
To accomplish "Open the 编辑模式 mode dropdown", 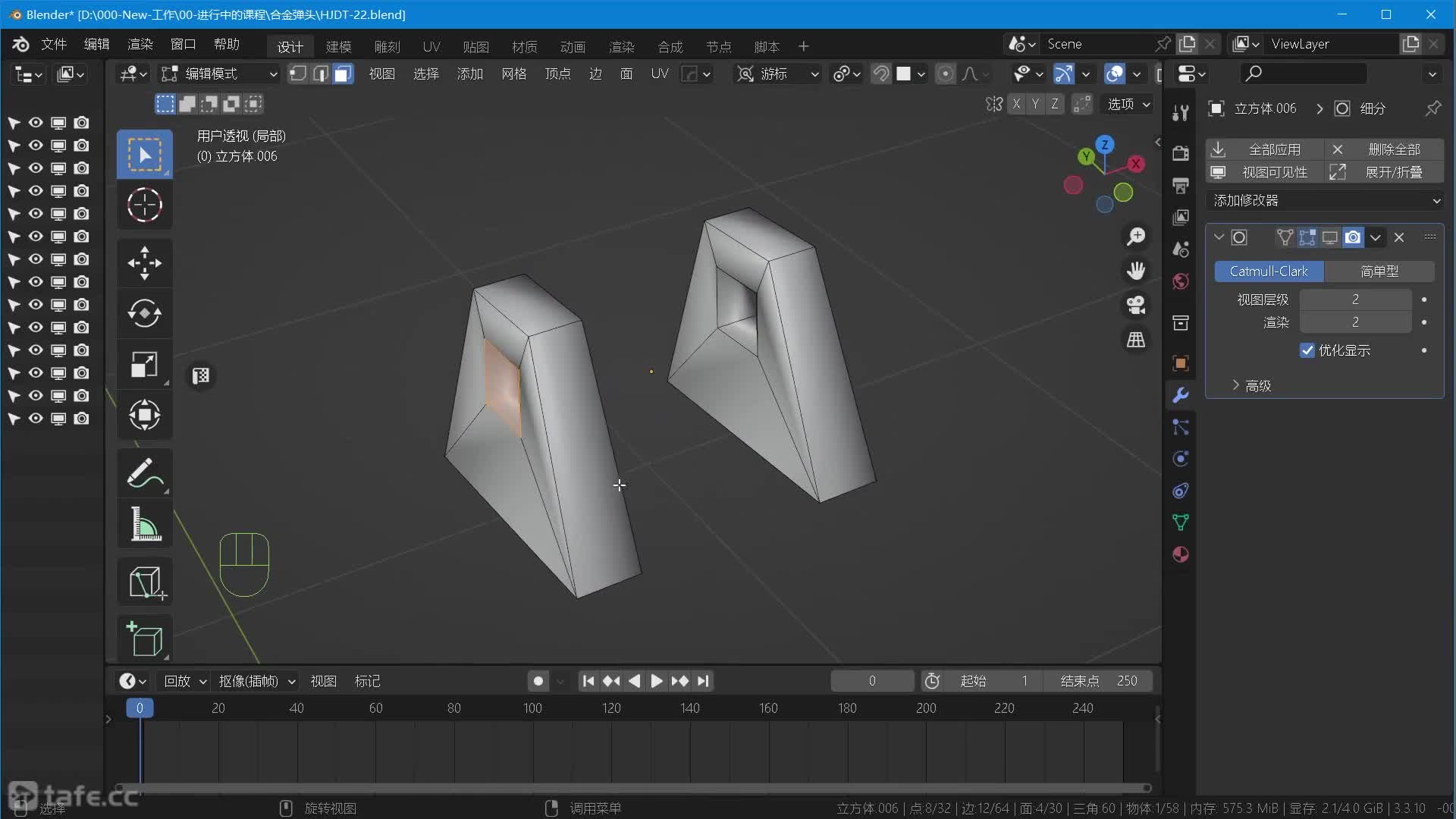I will (220, 74).
